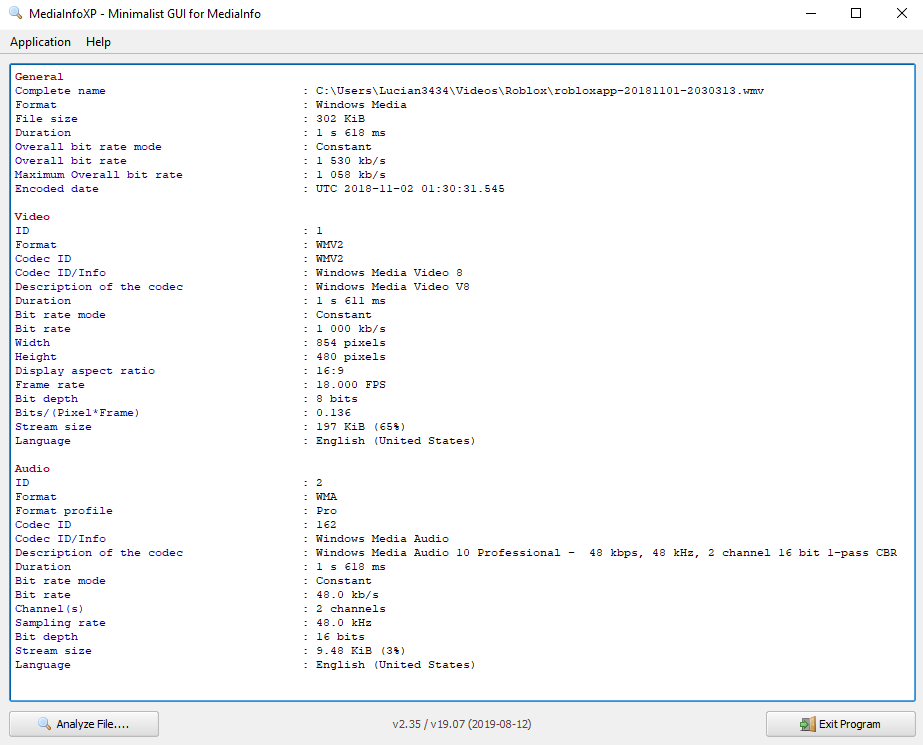Viewport: 923px width, 745px height.
Task: Maximize the MediaInfoXP window
Action: [x=856, y=13]
